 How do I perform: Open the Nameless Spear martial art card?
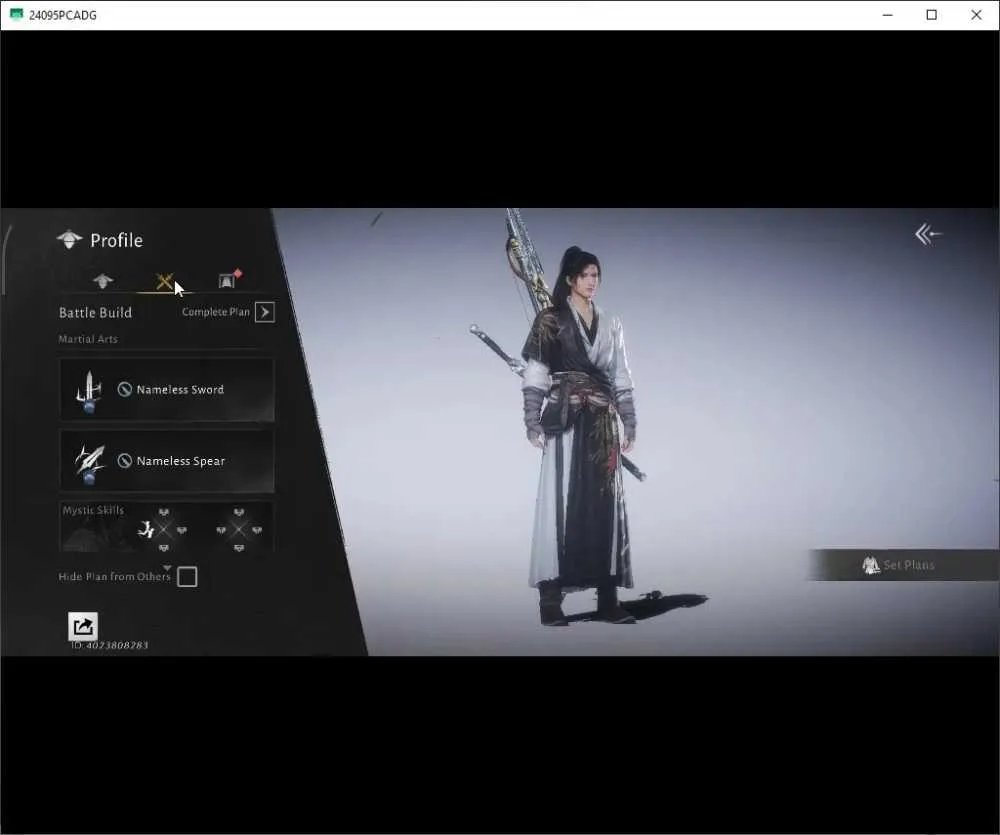click(167, 461)
